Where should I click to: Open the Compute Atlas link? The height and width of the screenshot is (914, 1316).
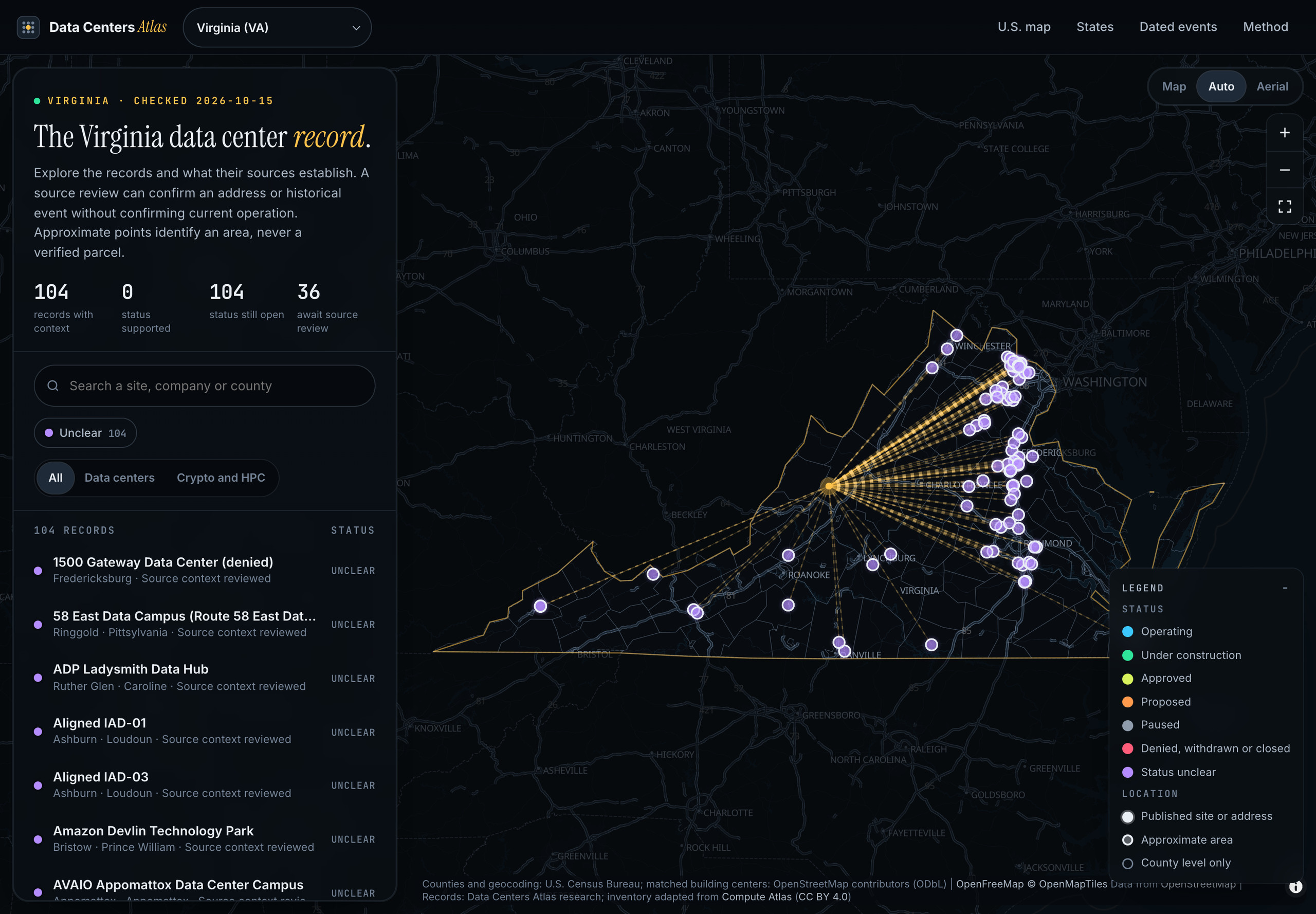click(757, 897)
